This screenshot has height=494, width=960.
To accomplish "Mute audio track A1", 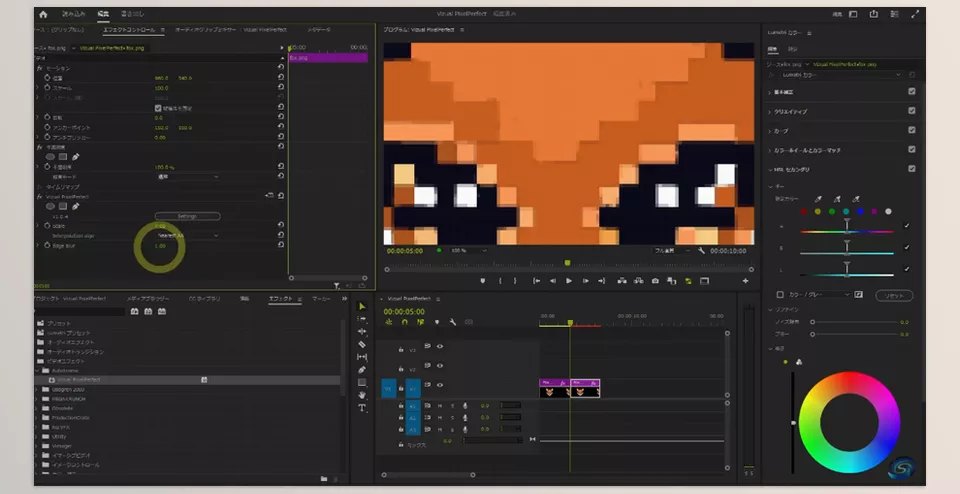I will (x=440, y=405).
